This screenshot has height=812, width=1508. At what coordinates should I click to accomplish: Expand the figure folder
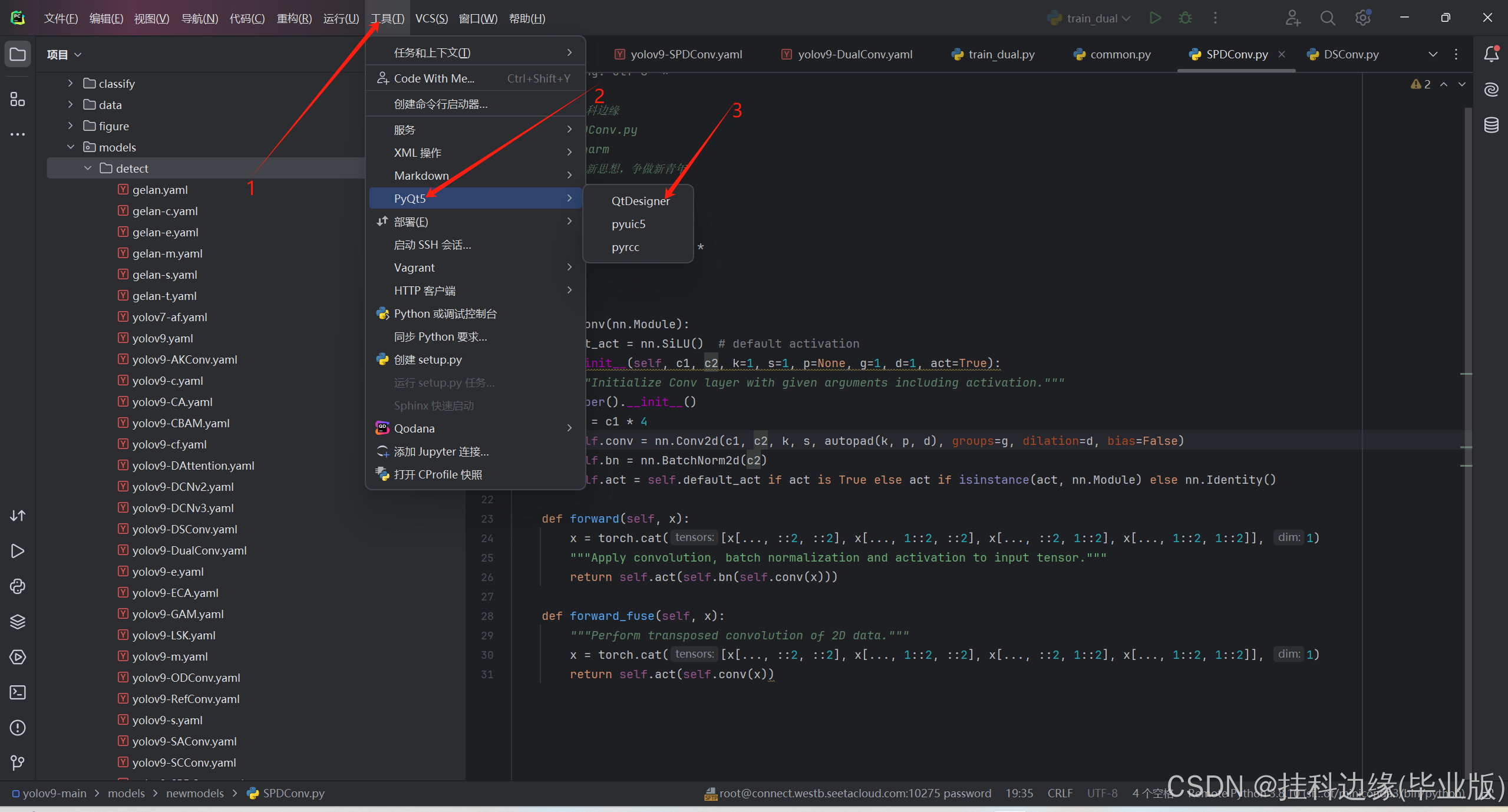tap(71, 126)
